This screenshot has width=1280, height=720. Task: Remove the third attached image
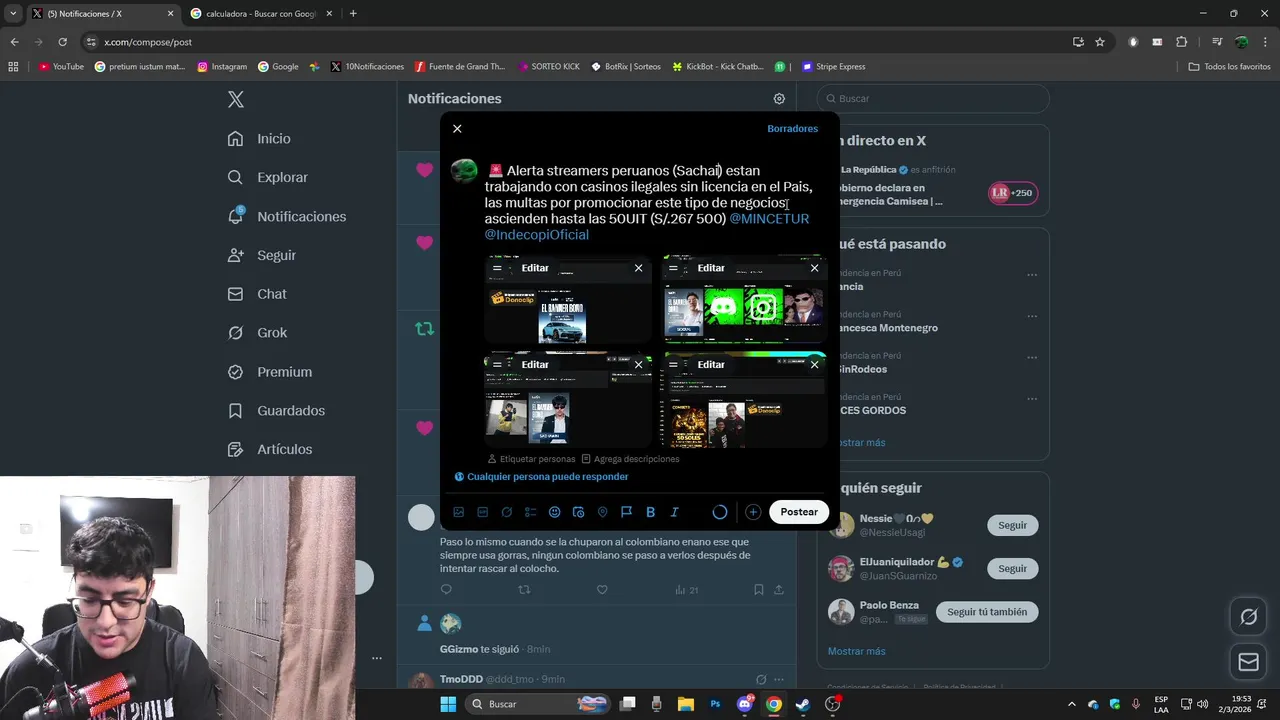[638, 365]
